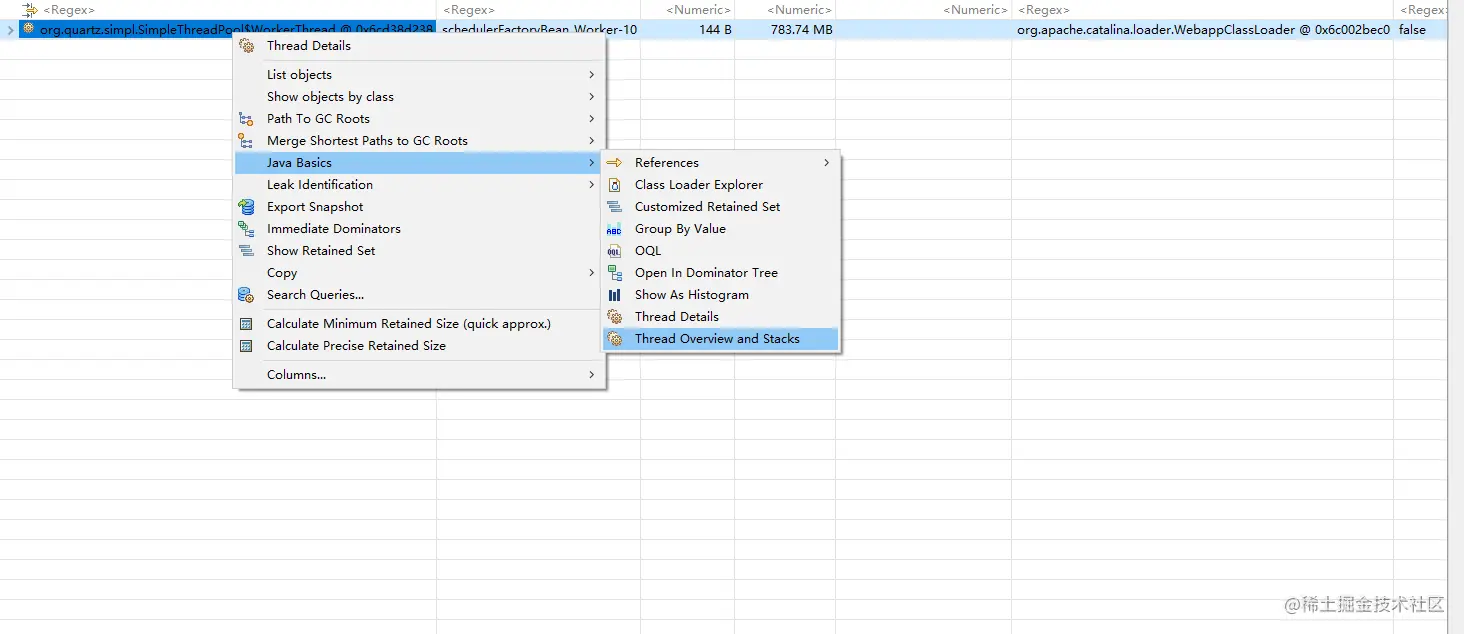Click the WebappClassLoader @ 0x6c002bec0 cell

[x=1203, y=30]
